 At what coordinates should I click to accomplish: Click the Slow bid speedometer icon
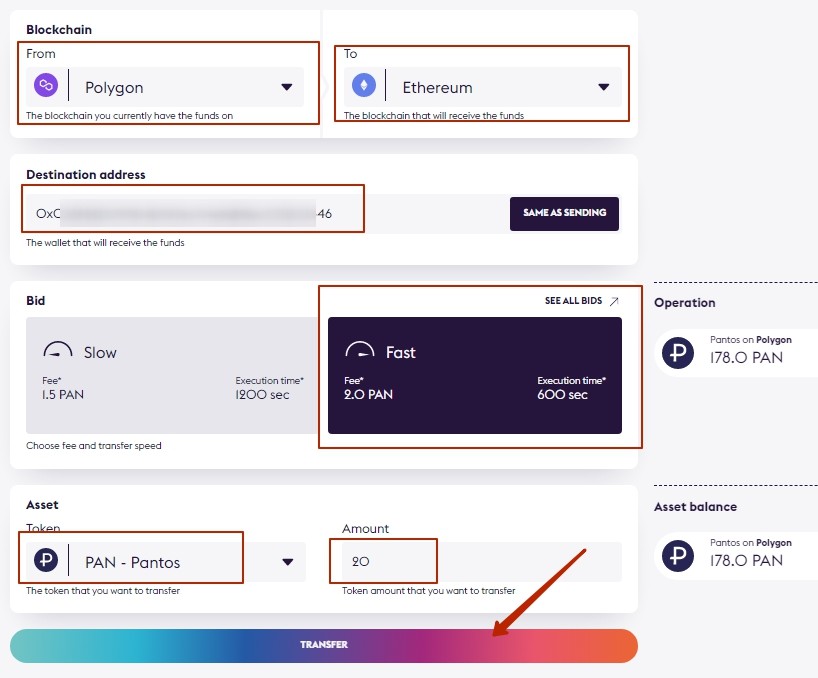tap(57, 350)
